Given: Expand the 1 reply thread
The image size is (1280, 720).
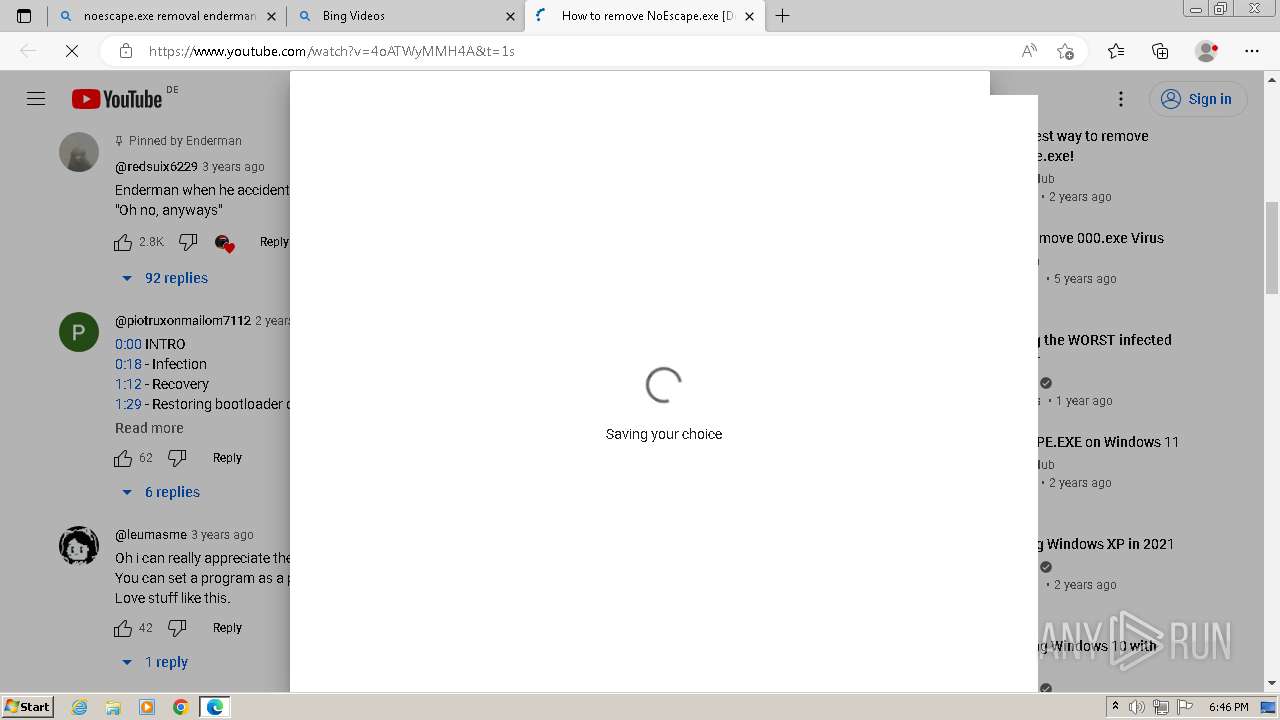Looking at the screenshot, I should 155,662.
